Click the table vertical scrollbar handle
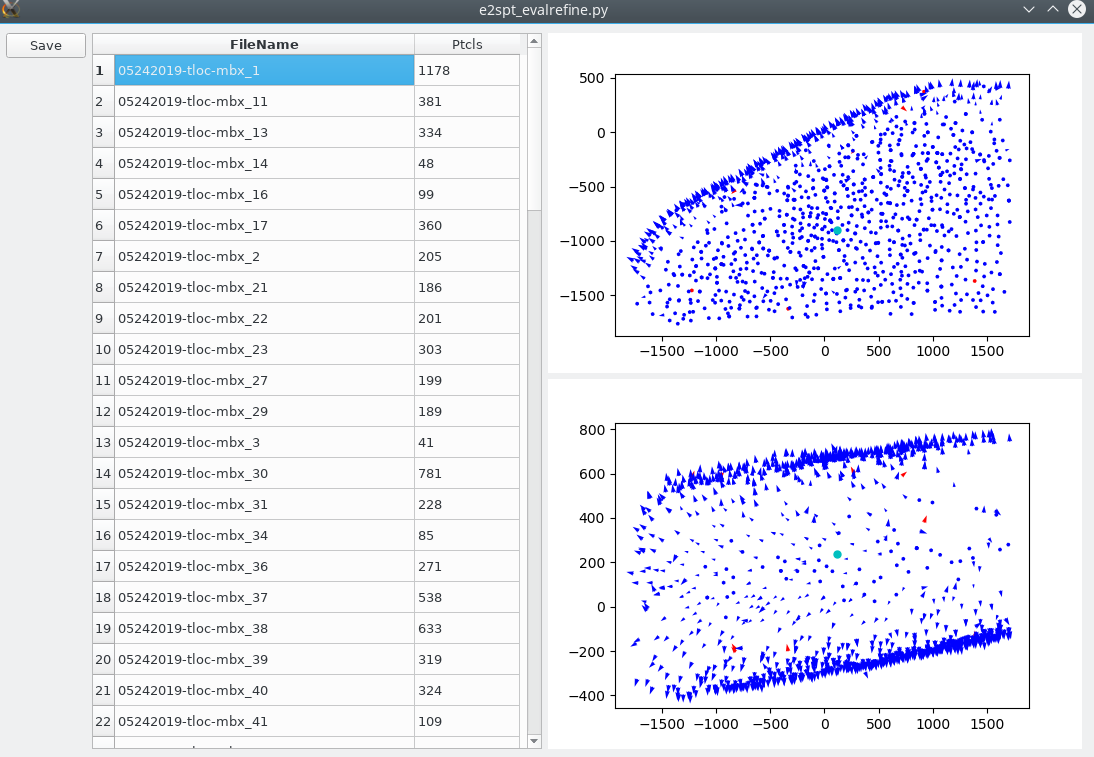 coord(534,130)
